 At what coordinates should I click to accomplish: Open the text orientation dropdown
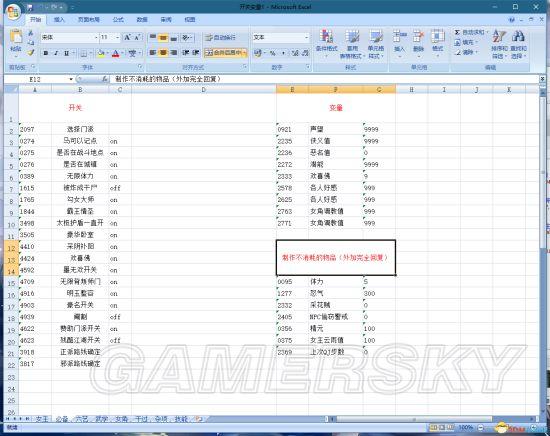[187, 37]
